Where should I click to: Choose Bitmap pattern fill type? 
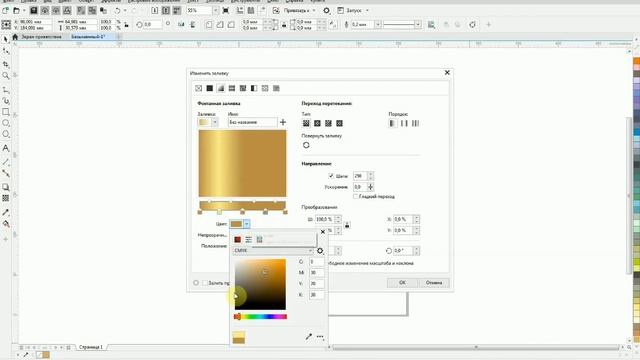243,88
